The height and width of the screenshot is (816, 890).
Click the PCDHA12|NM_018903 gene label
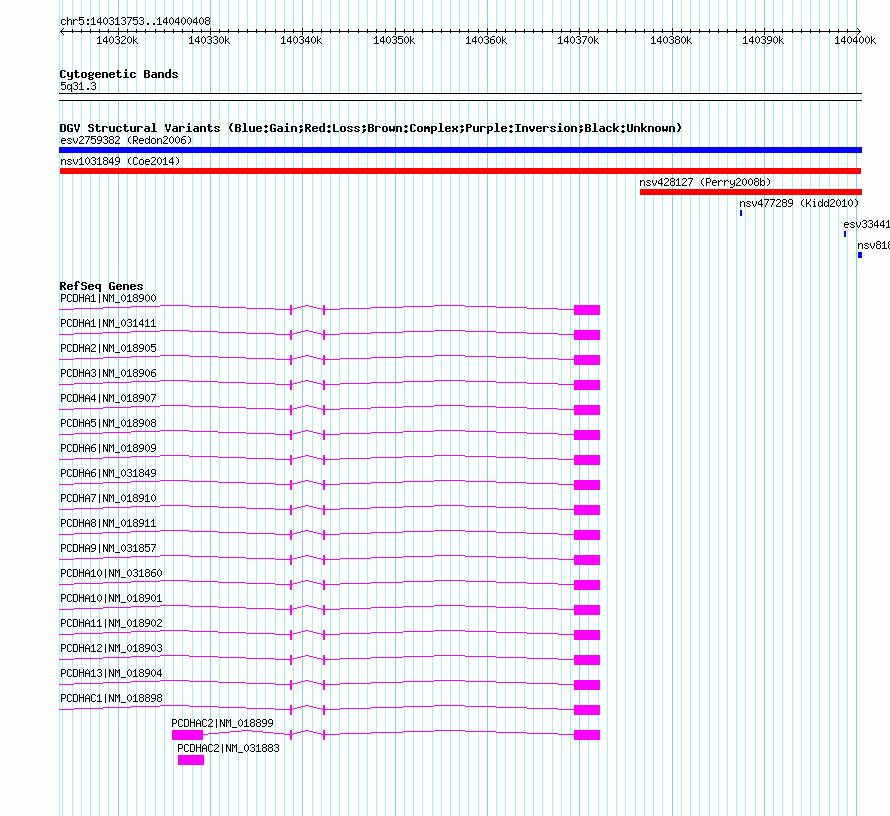(111, 648)
